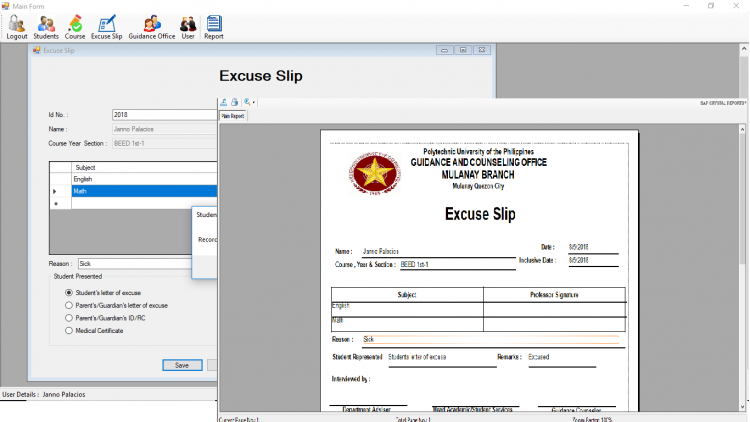The width and height of the screenshot is (750, 422).
Task: Click the Sick reason text in report
Action: click(368, 339)
